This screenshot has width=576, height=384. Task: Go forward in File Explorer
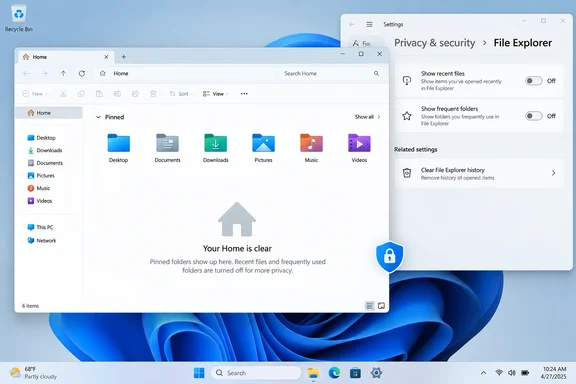tap(44, 73)
